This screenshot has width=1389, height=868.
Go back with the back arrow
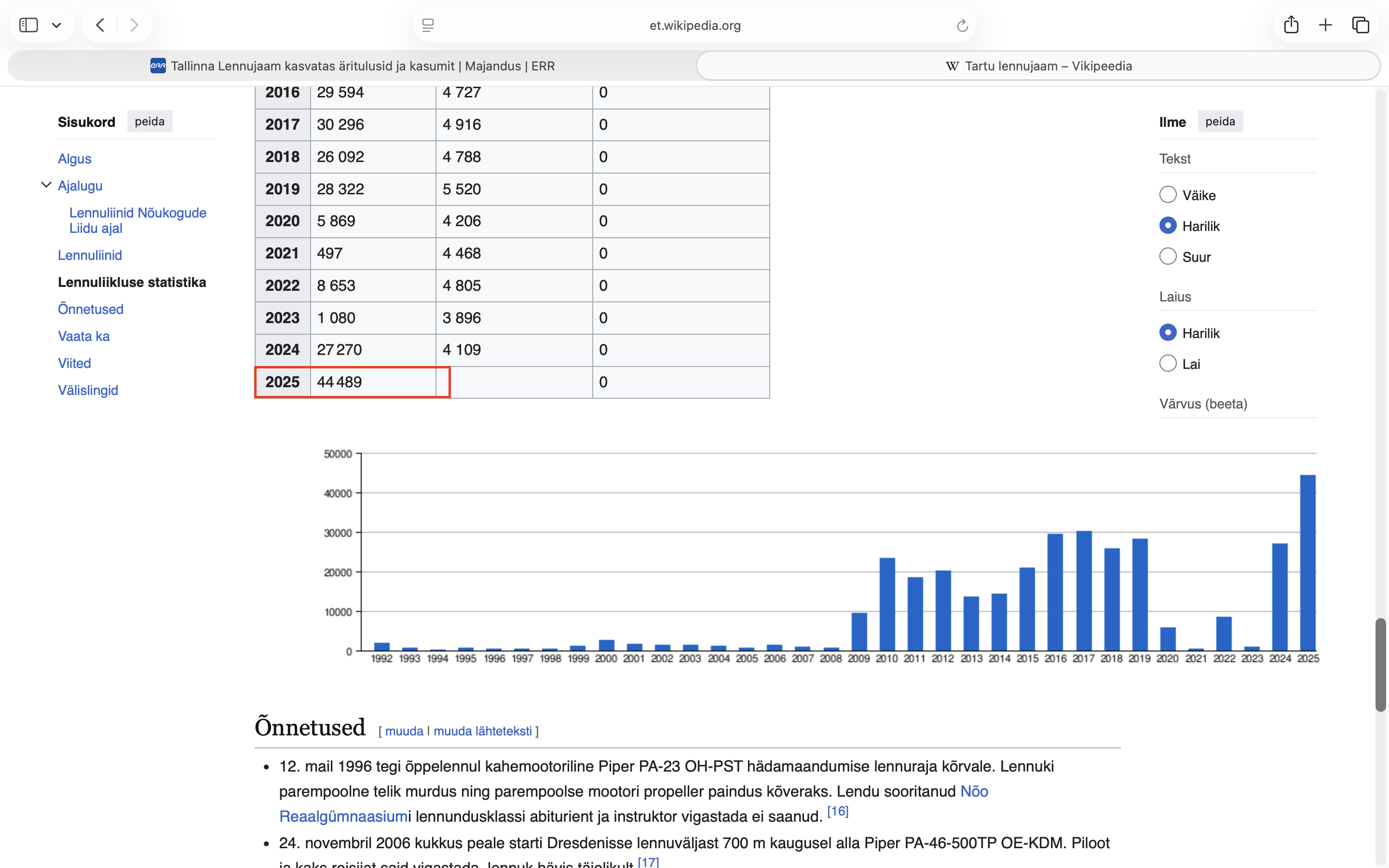coord(100,25)
